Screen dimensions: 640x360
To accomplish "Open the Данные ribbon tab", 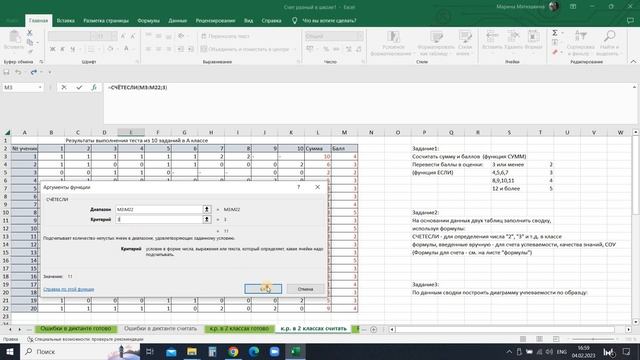I will coord(178,20).
